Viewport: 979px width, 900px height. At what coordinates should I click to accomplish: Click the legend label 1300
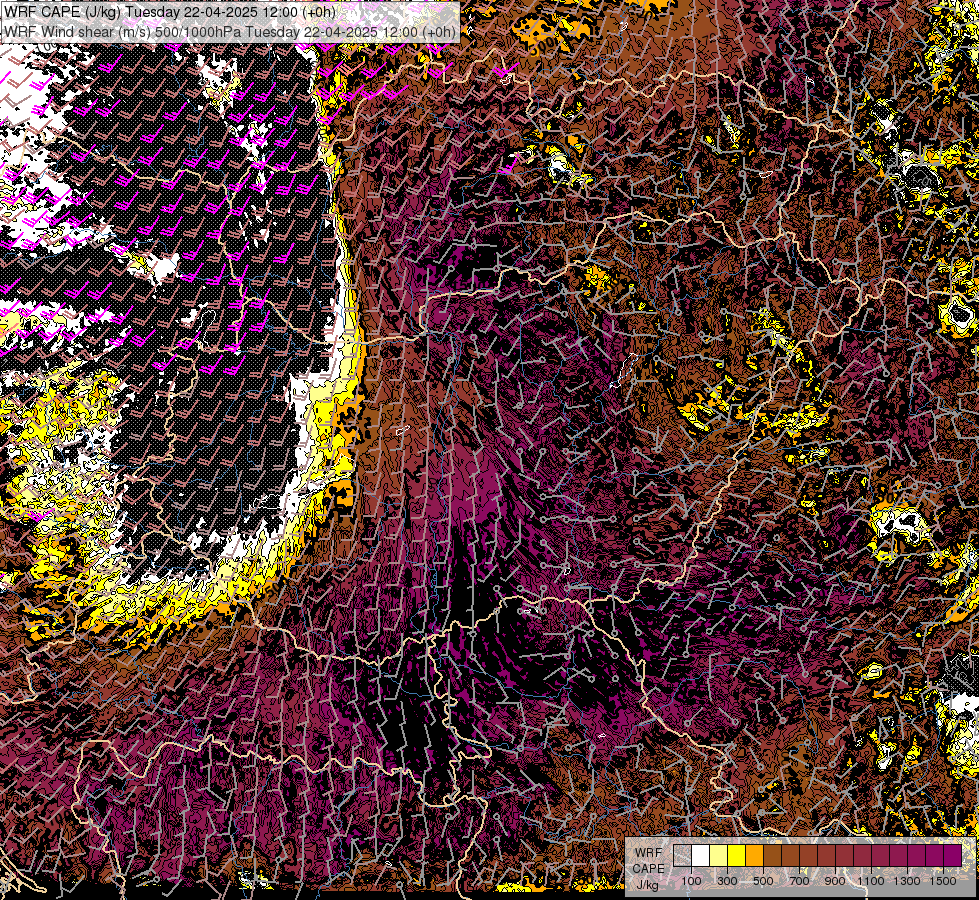907,881
